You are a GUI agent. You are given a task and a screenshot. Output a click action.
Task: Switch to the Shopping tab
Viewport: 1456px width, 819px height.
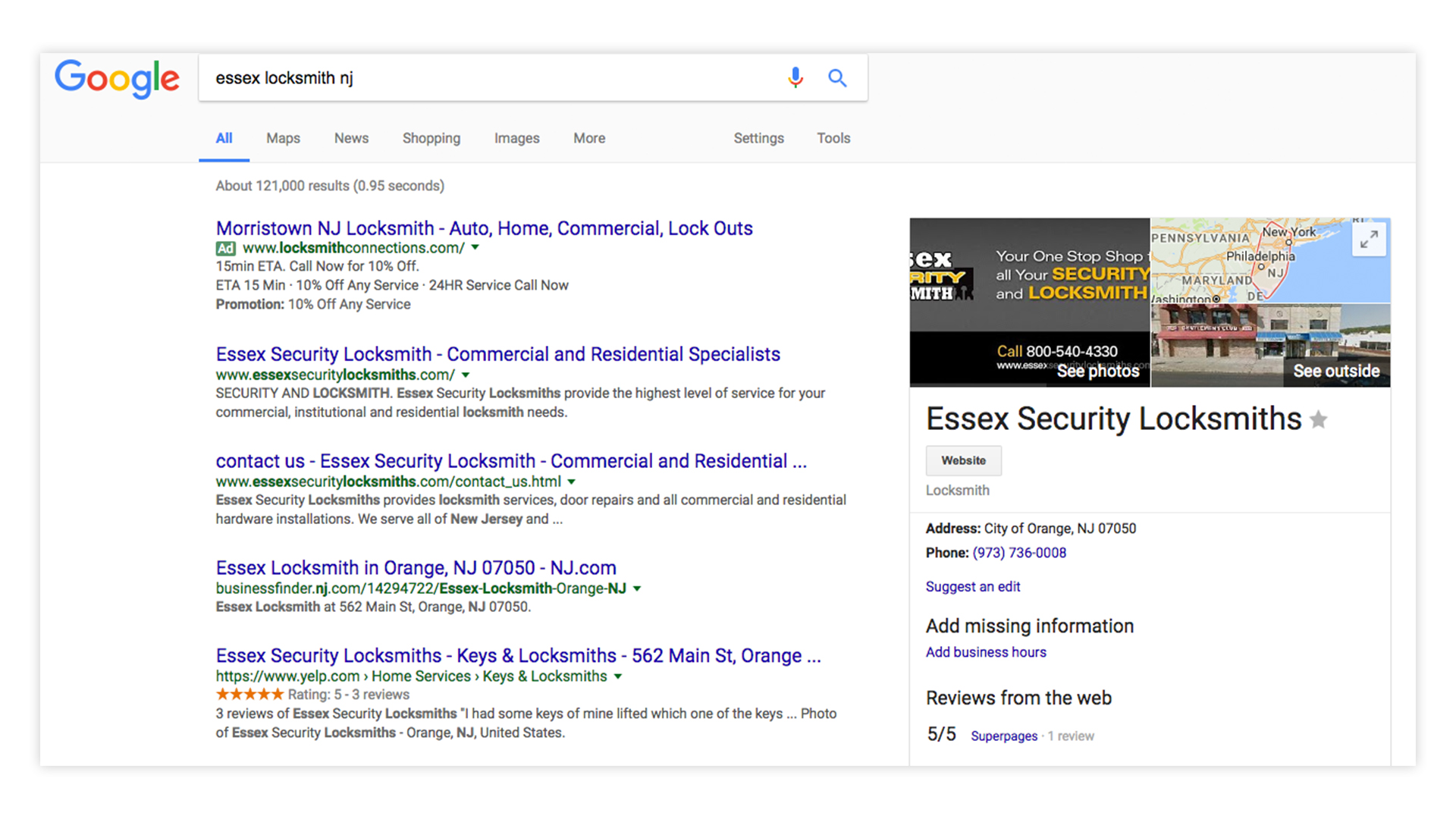431,138
